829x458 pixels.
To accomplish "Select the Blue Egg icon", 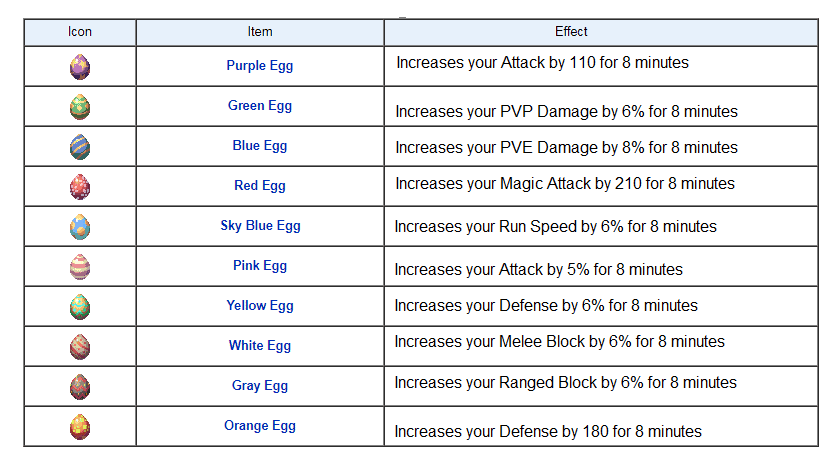I will click(80, 146).
